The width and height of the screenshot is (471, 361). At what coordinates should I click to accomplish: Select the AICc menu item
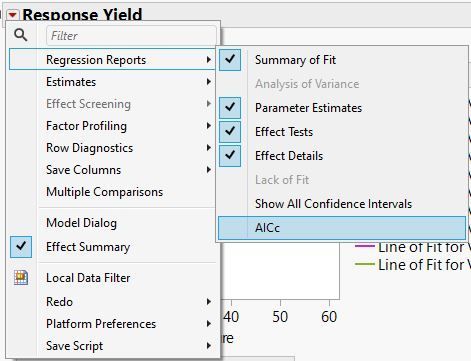tap(342, 228)
